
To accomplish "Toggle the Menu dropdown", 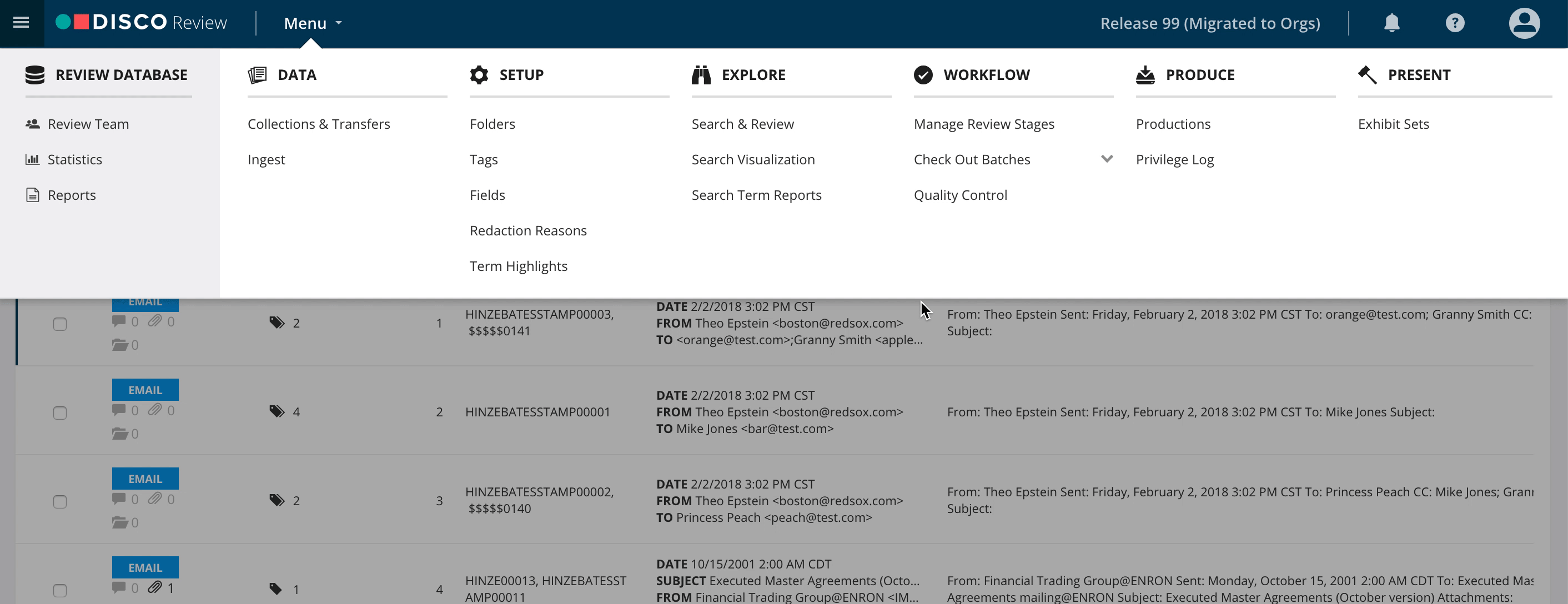I will click(x=313, y=23).
